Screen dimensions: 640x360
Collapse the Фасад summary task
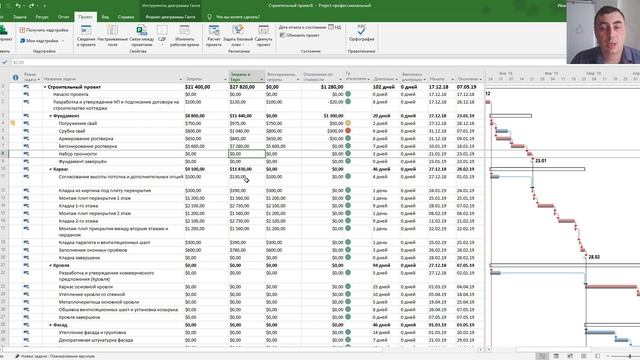(51, 325)
